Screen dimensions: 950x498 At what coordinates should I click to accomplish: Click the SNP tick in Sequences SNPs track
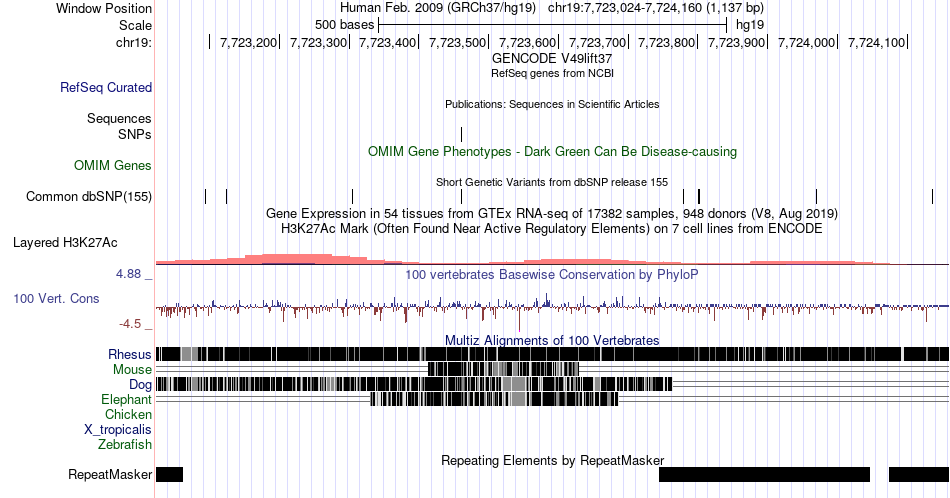(x=462, y=134)
